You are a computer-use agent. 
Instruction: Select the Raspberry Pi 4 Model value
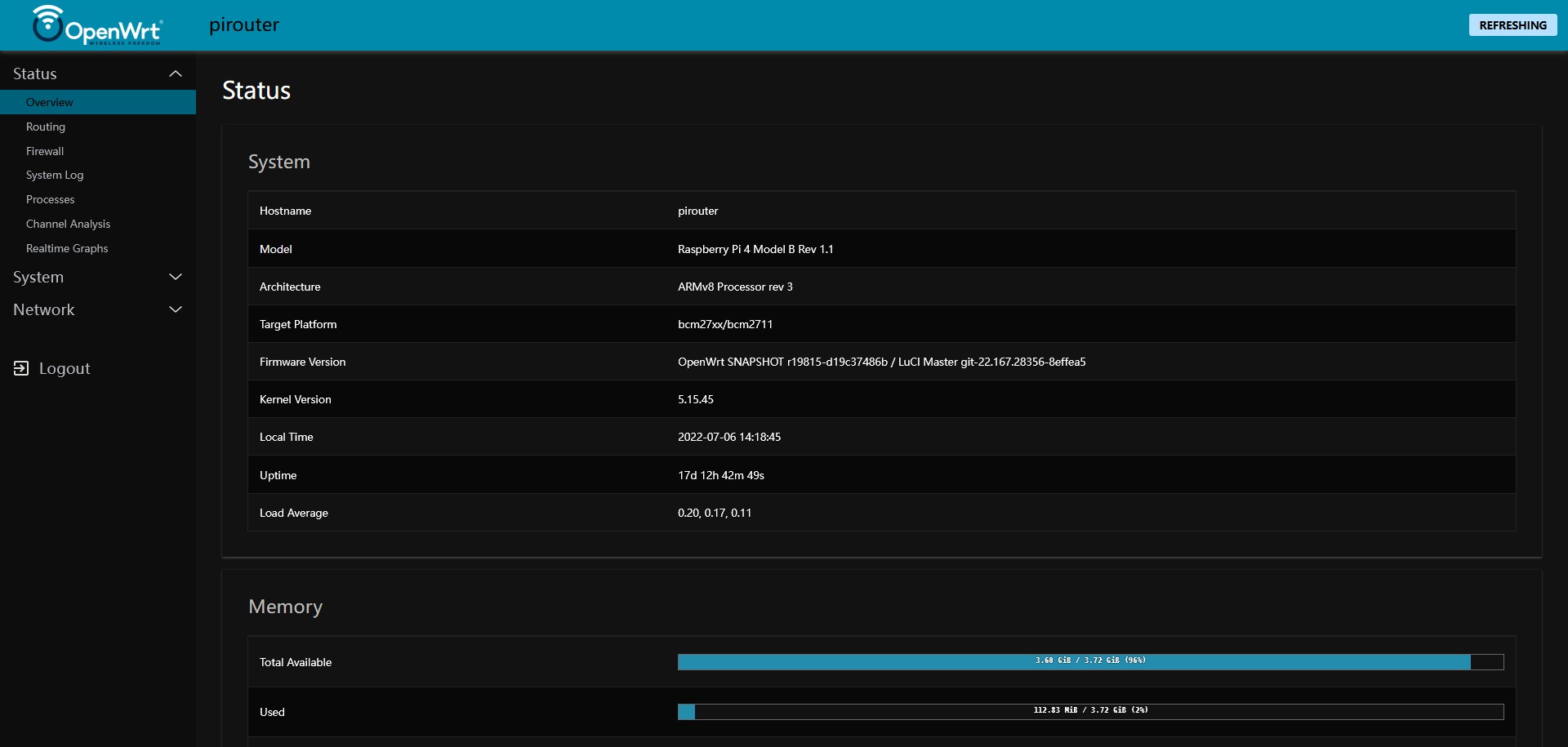(x=755, y=249)
